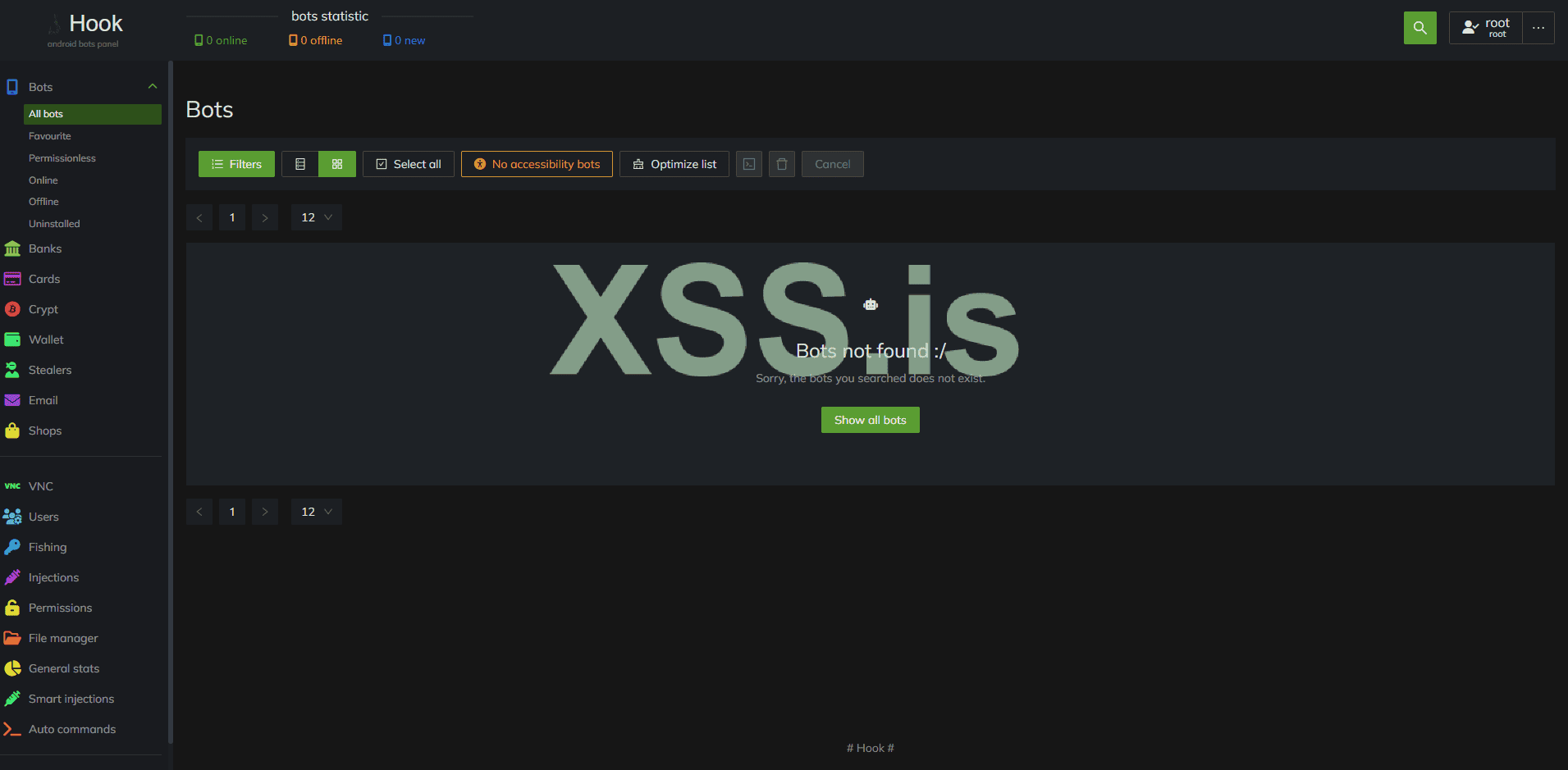Click the Bots phone icon in sidebar

coord(12,87)
